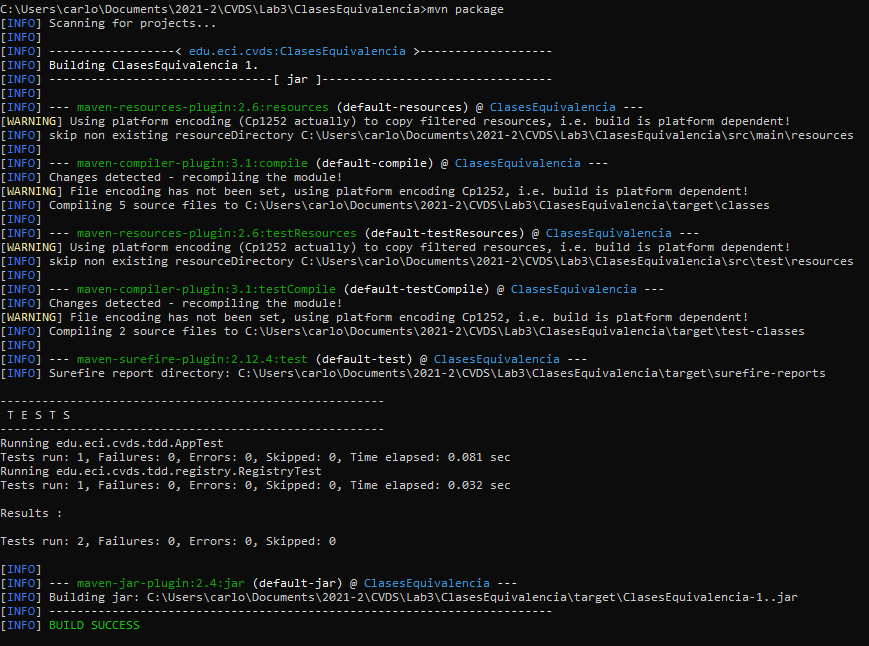Viewport: 869px width, 646px height.
Task: Click '(default-resources)' execution id text
Action: coord(402,107)
